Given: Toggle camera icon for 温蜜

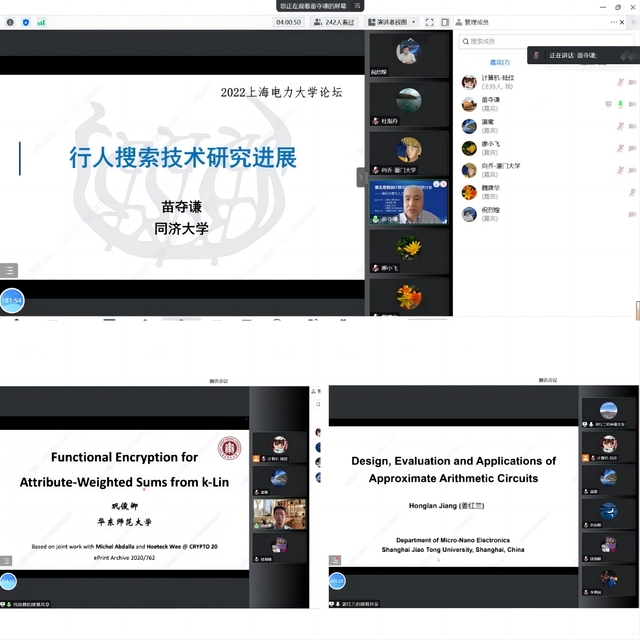Looking at the screenshot, I should point(632,126).
